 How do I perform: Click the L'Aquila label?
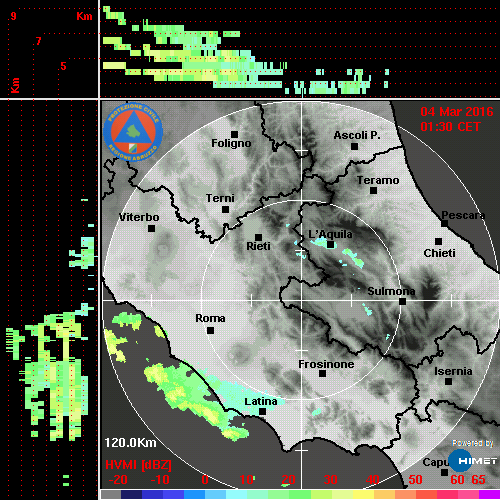pos(330,234)
